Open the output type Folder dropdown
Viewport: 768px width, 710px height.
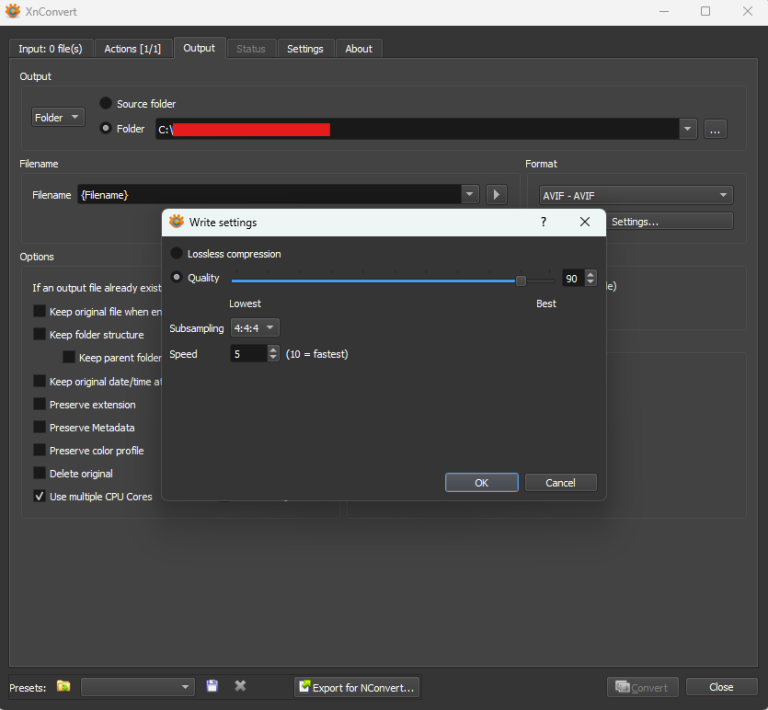pyautogui.click(x=58, y=118)
